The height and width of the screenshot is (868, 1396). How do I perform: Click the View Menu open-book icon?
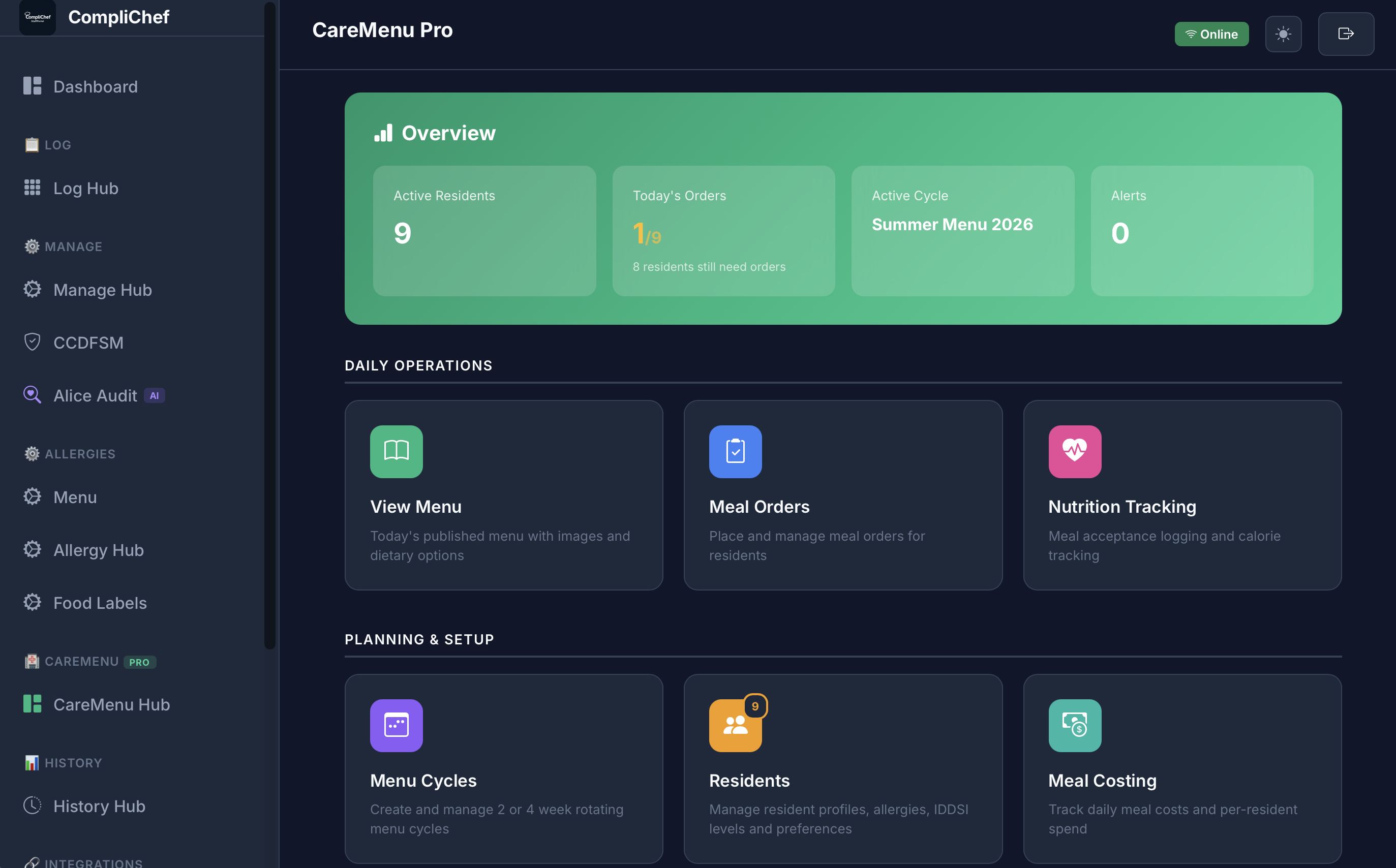click(x=396, y=451)
